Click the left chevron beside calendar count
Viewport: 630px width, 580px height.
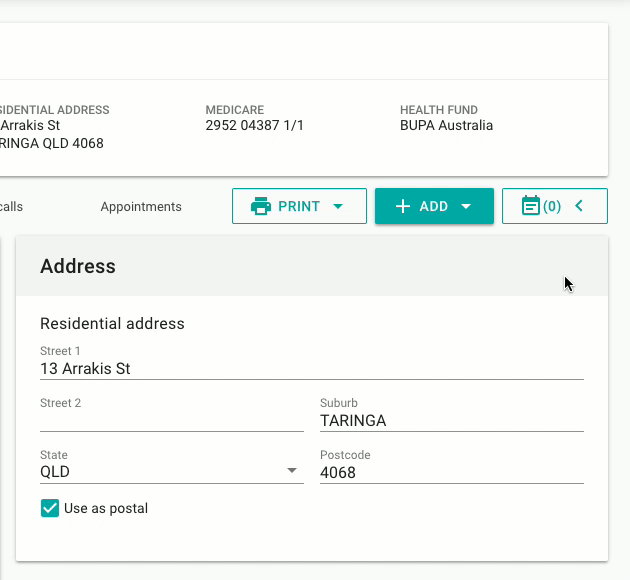[x=578, y=206]
